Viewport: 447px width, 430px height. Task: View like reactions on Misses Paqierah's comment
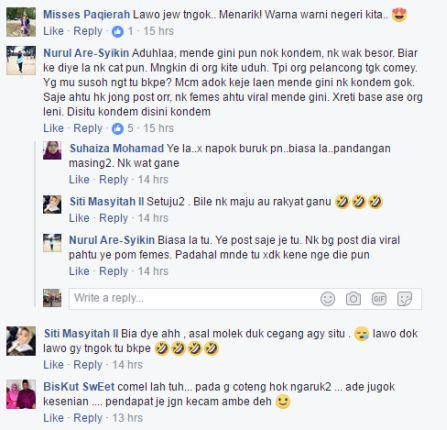point(122,31)
